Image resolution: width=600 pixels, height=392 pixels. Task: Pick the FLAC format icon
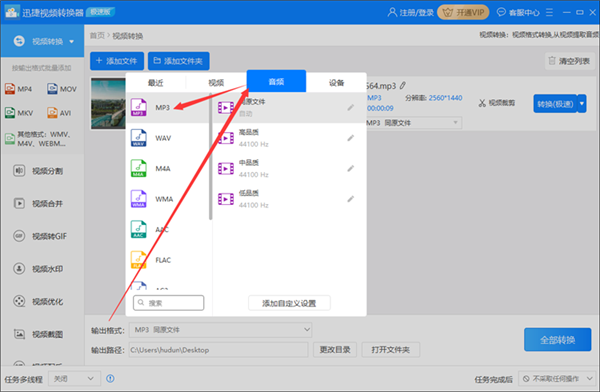[x=139, y=260]
